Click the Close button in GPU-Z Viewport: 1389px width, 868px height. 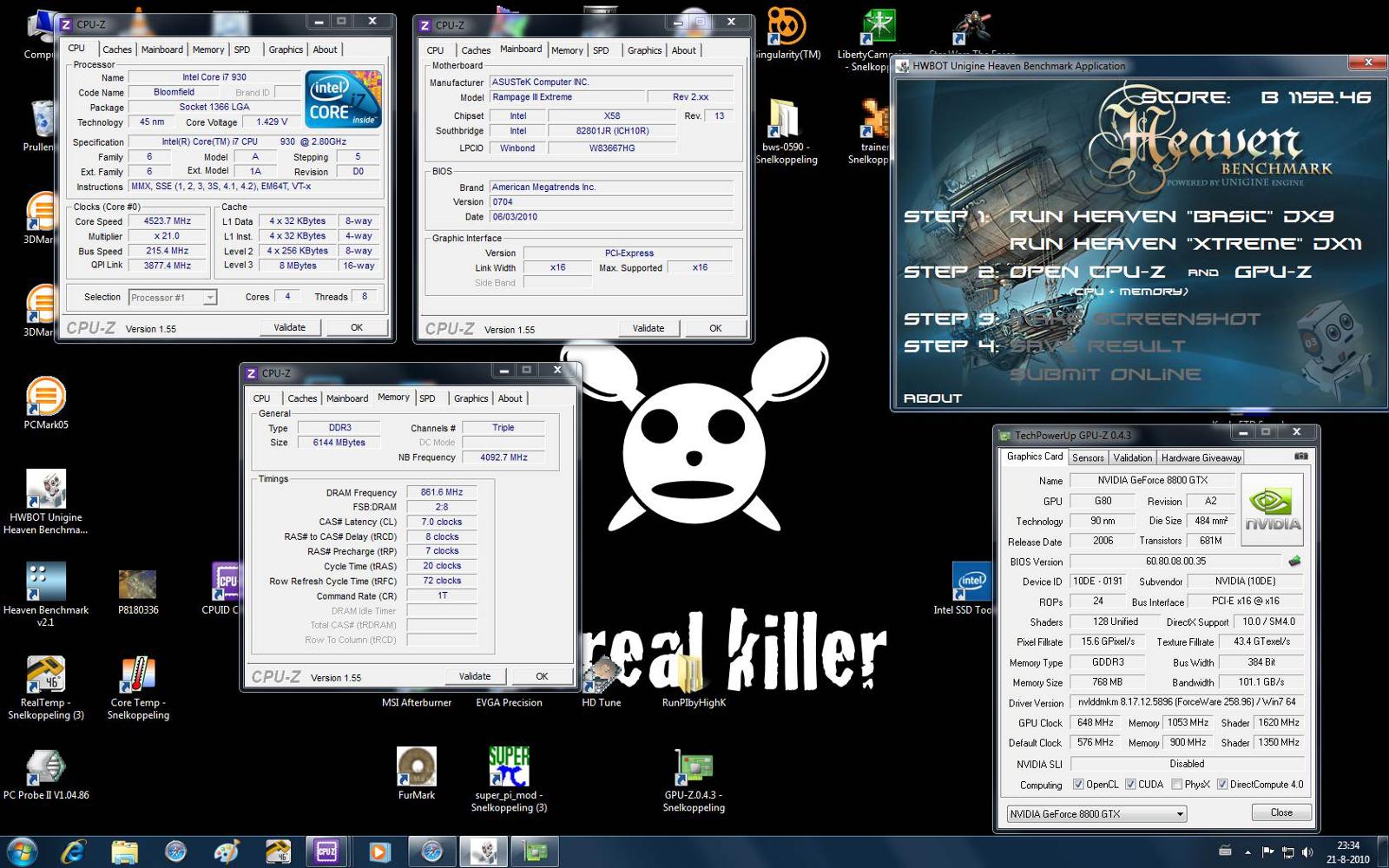[1281, 812]
